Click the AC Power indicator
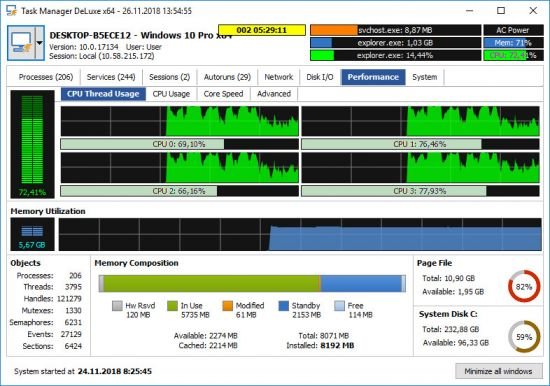 (x=513, y=30)
